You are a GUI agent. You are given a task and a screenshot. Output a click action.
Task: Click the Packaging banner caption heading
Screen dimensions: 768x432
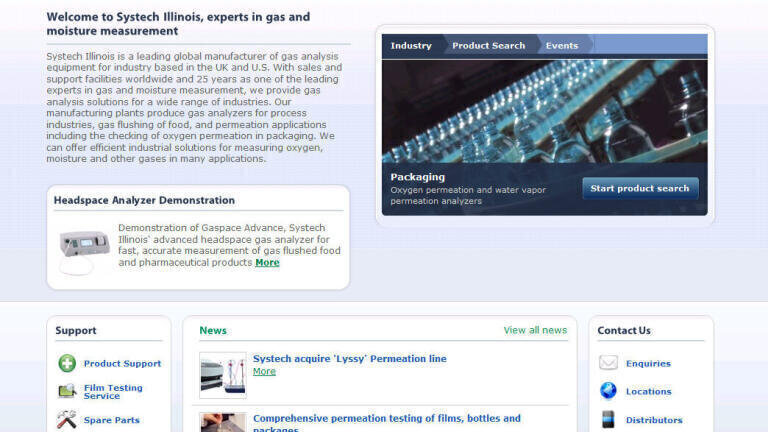tap(417, 177)
